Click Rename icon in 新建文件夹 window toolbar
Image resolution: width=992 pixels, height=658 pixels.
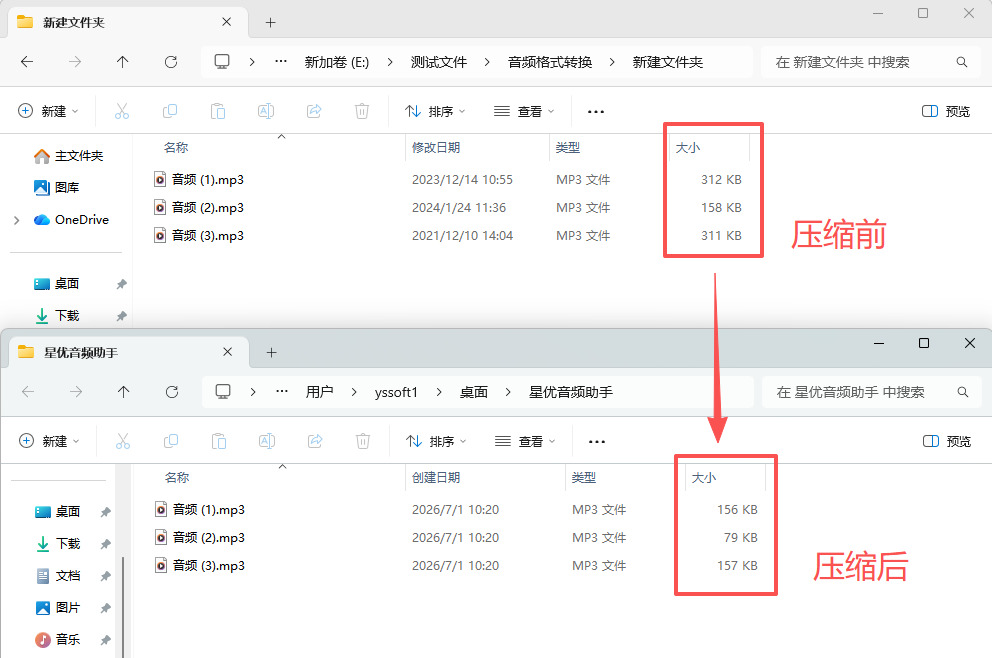point(266,111)
